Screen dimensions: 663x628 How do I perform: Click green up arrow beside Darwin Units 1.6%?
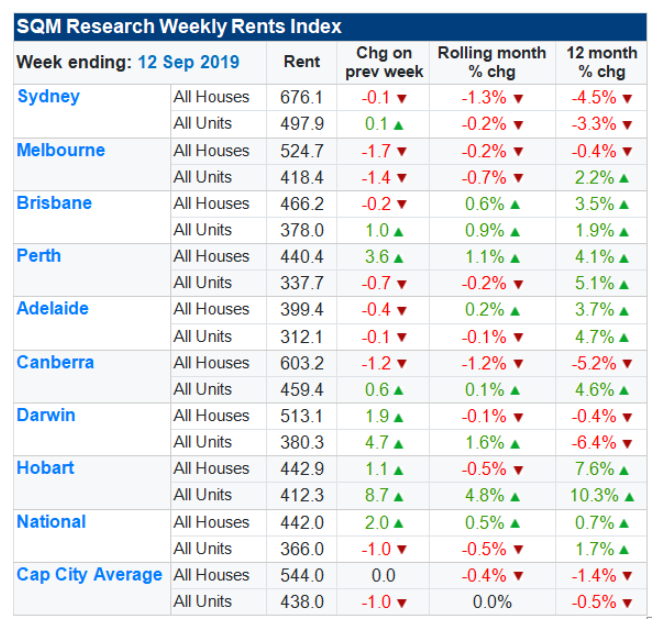coord(518,442)
